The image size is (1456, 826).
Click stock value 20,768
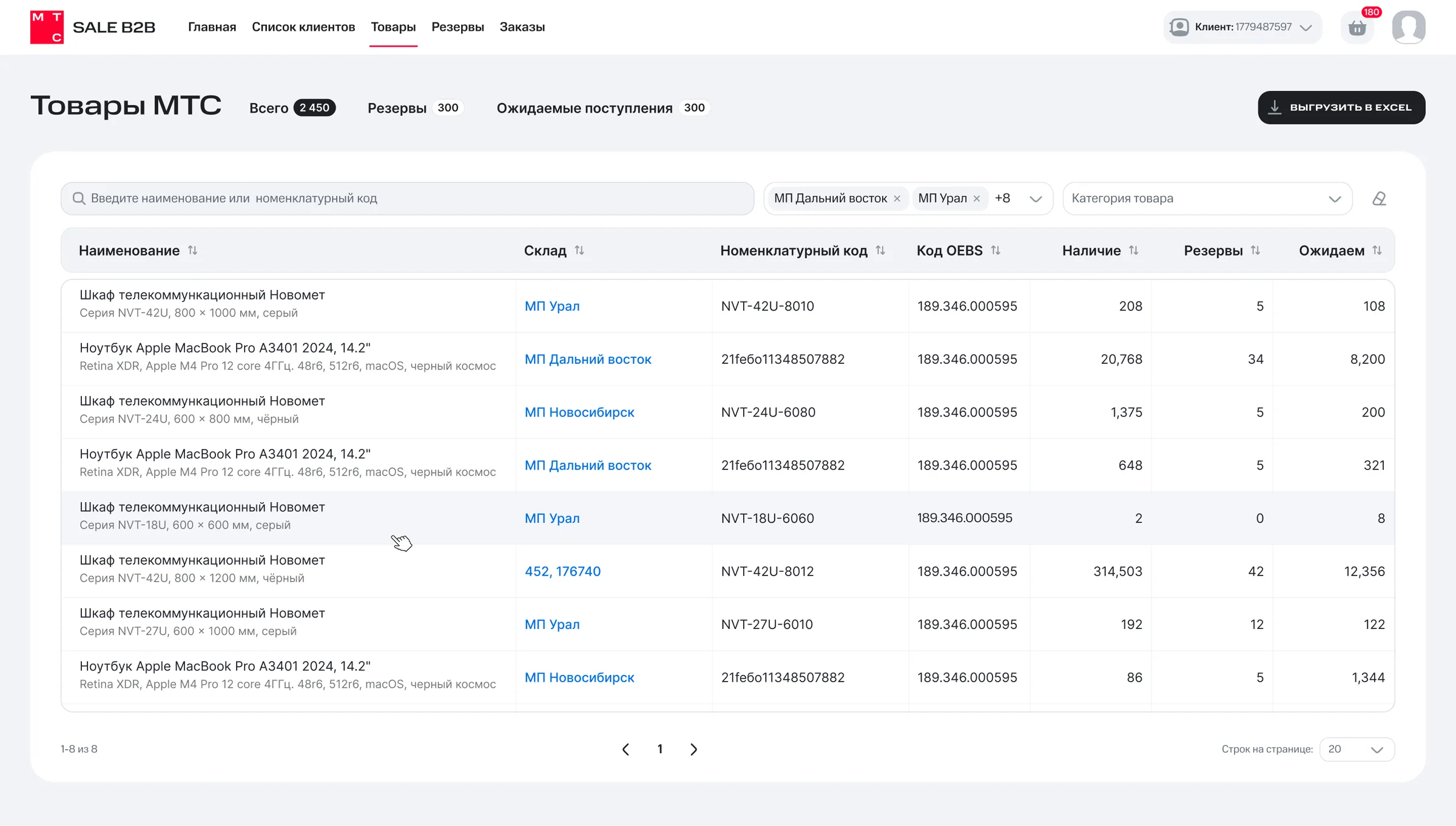coord(1121,359)
